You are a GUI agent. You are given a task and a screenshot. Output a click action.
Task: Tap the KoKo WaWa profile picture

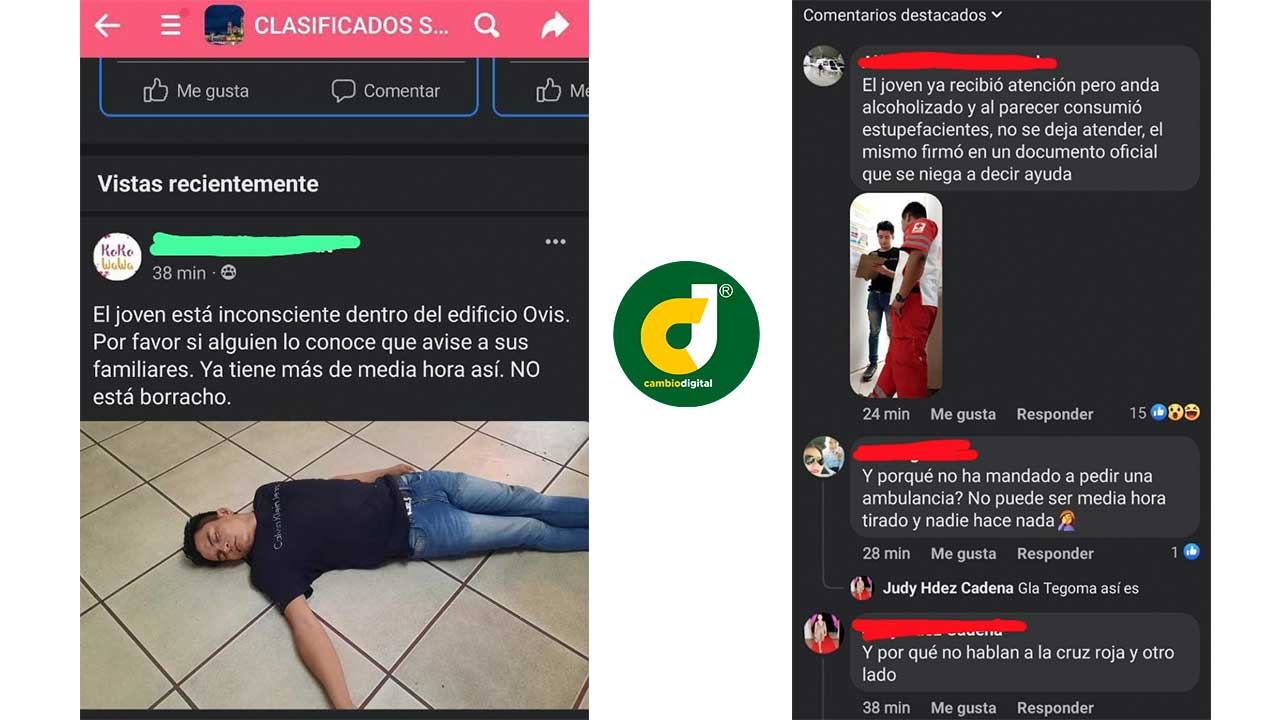click(x=117, y=257)
